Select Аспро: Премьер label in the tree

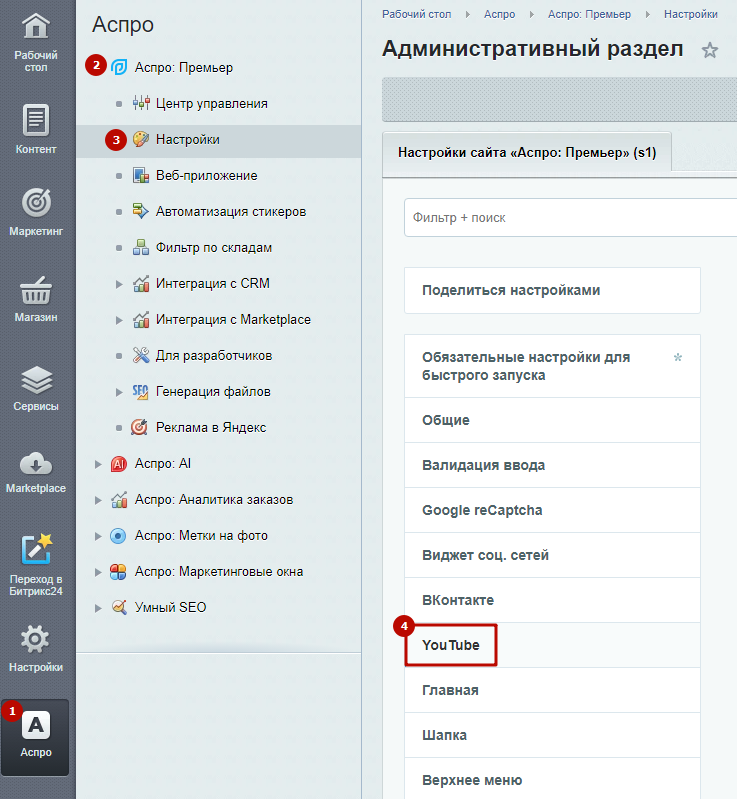tap(183, 67)
